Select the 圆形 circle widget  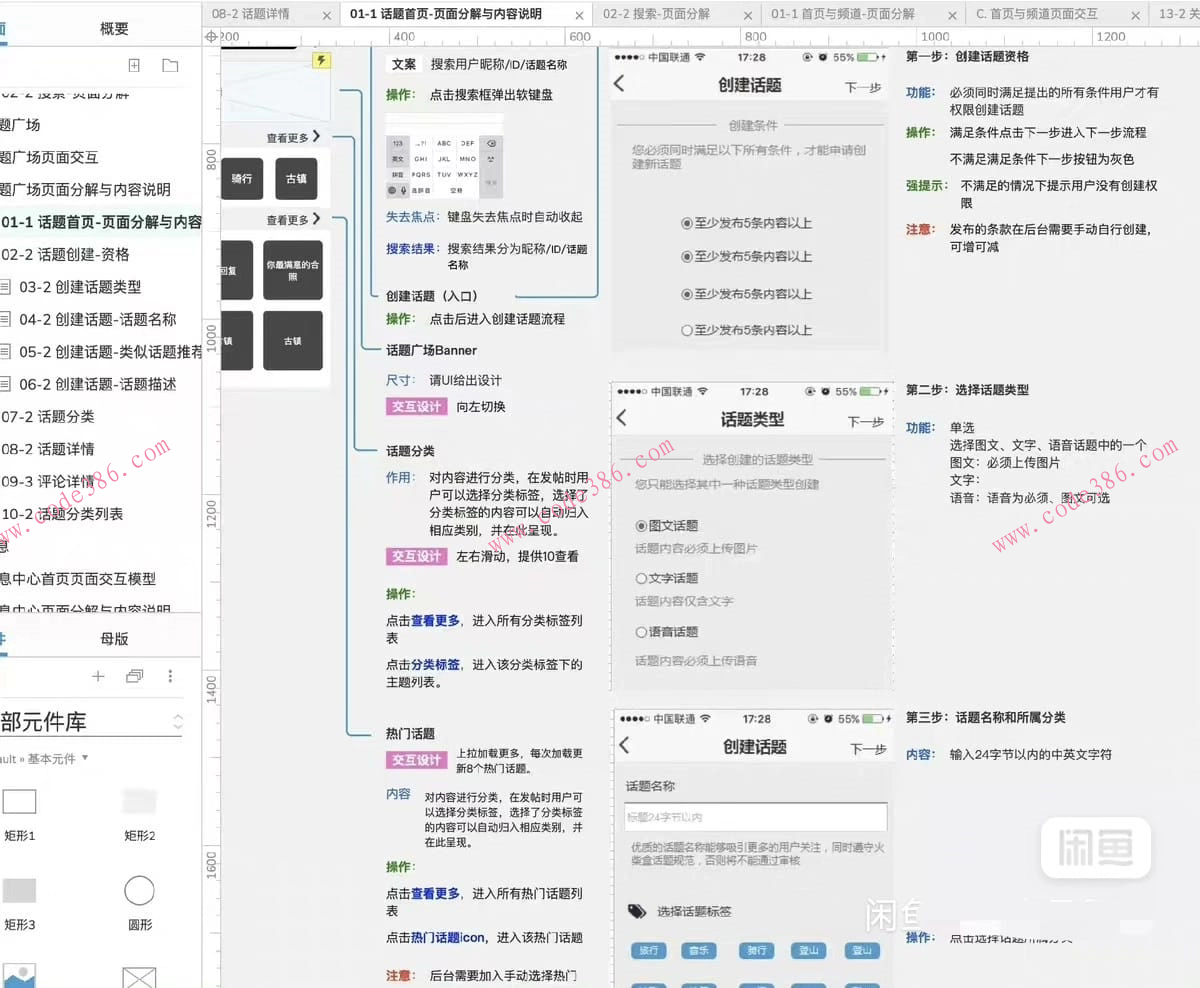click(x=139, y=891)
